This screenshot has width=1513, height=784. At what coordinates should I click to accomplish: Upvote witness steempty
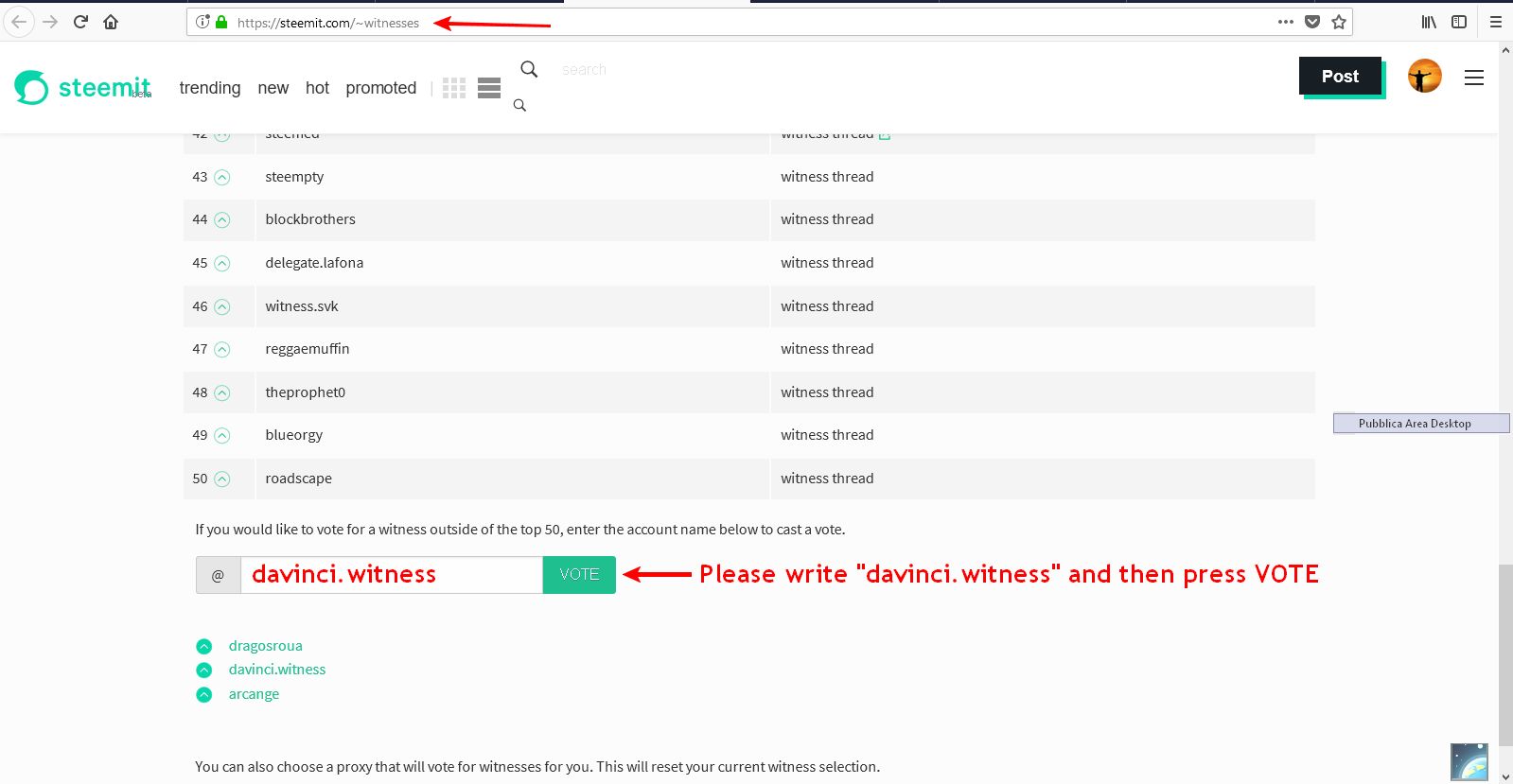pyautogui.click(x=222, y=177)
